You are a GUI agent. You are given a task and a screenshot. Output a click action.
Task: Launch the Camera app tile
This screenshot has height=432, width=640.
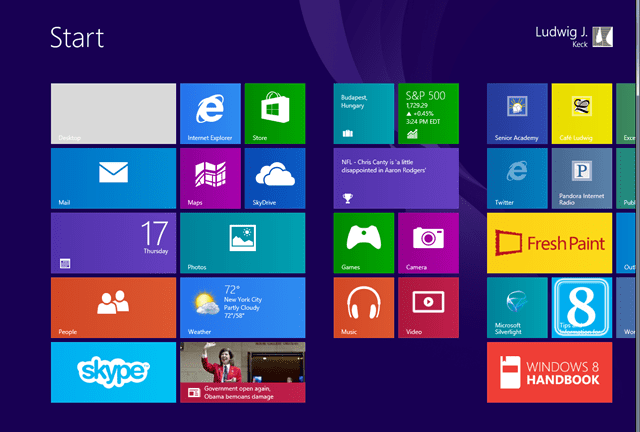pyautogui.click(x=428, y=242)
